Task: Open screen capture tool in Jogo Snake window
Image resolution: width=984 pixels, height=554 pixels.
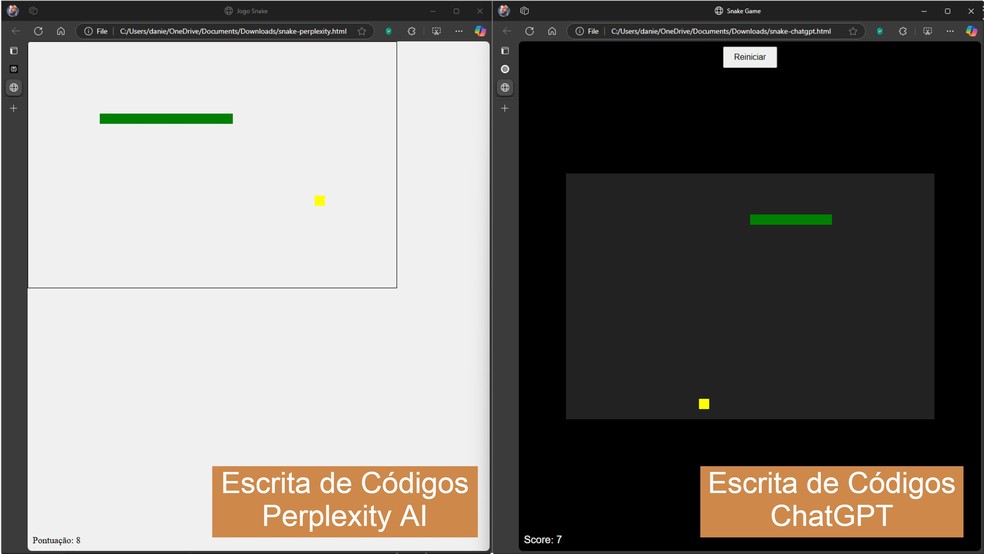Action: [436, 31]
